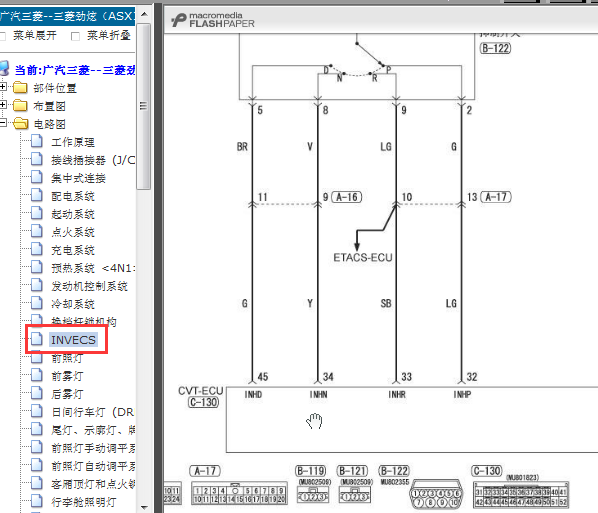Click the INHP terminal label
598x513 pixels.
pyautogui.click(x=462, y=394)
